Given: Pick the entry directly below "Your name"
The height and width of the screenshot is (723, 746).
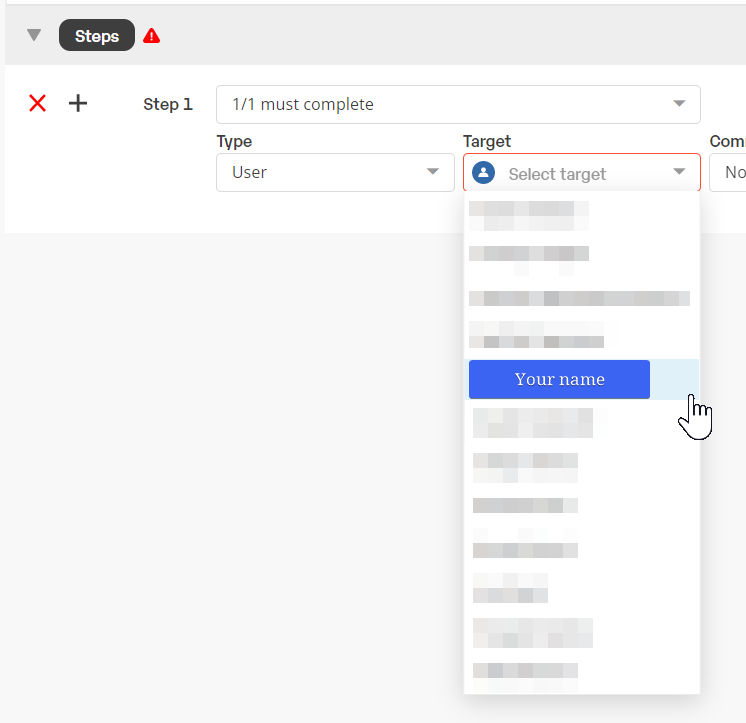Looking at the screenshot, I should 532,422.
